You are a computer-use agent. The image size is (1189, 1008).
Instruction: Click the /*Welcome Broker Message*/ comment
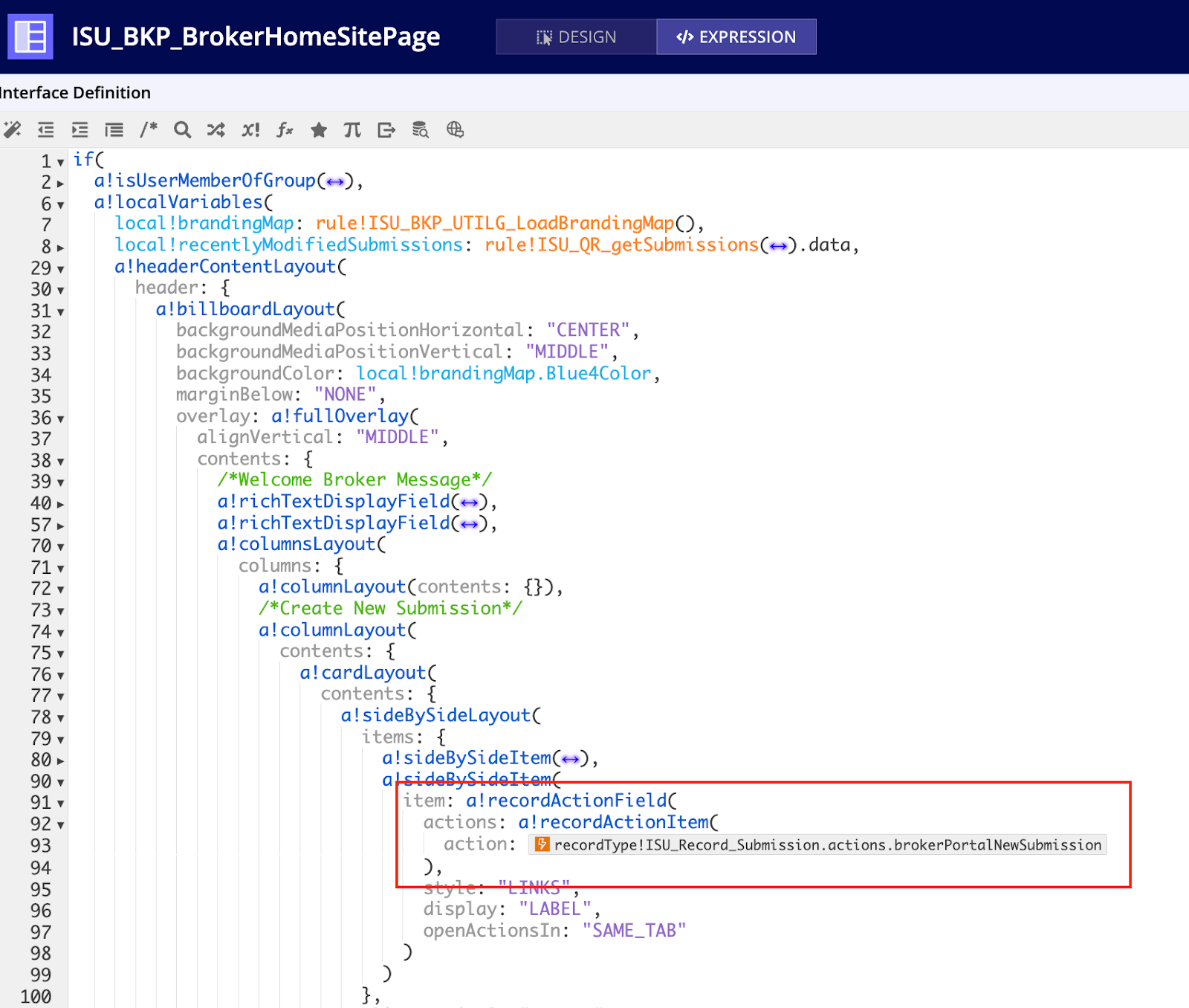coord(354,480)
